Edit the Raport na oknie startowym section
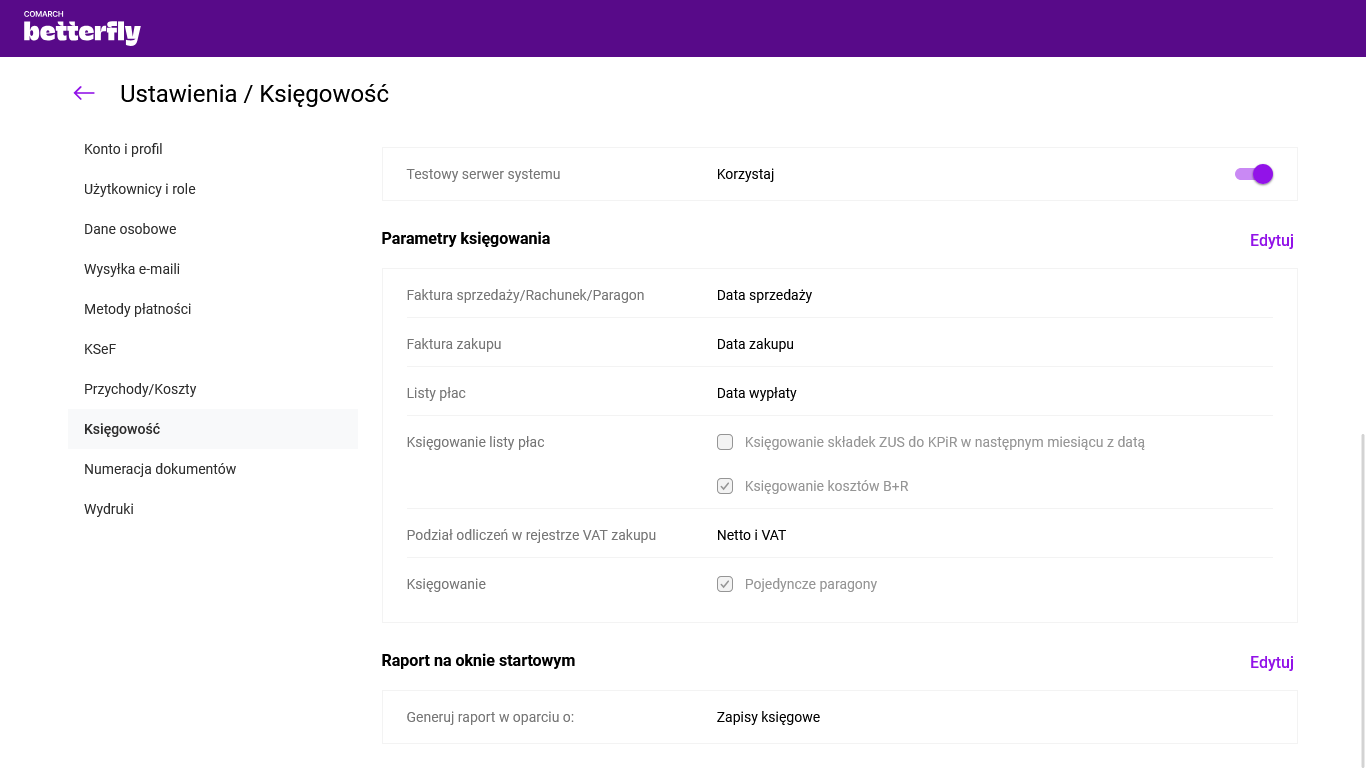Viewport: 1366px width, 768px height. pyautogui.click(x=1271, y=662)
